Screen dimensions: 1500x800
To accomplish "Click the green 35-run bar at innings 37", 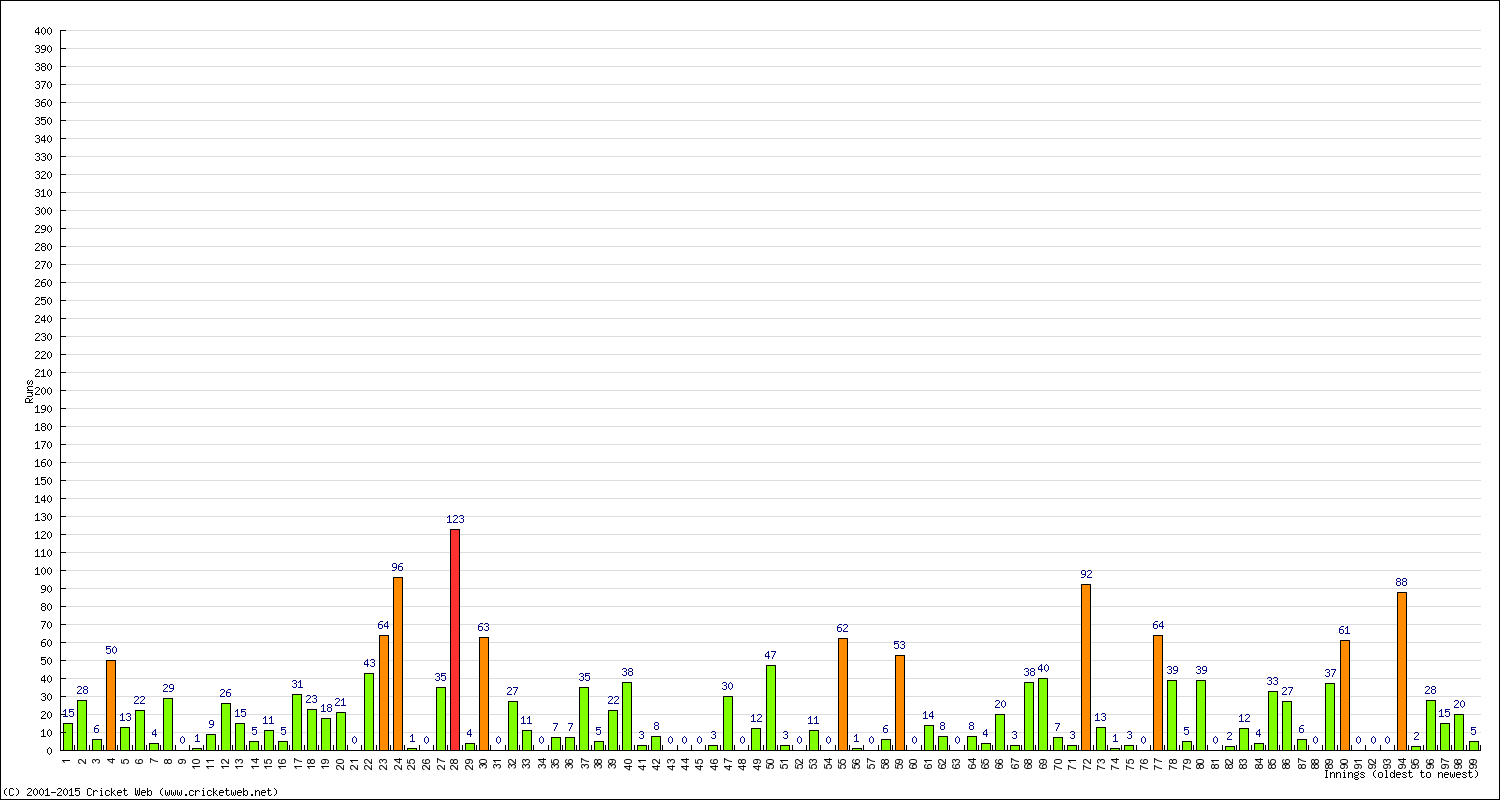I will (584, 718).
